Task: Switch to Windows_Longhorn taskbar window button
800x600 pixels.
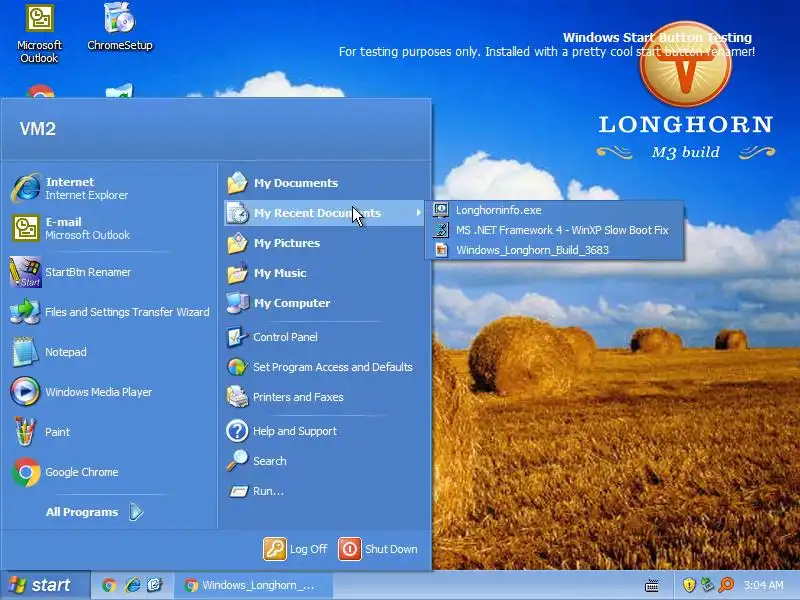Action: coord(254,585)
